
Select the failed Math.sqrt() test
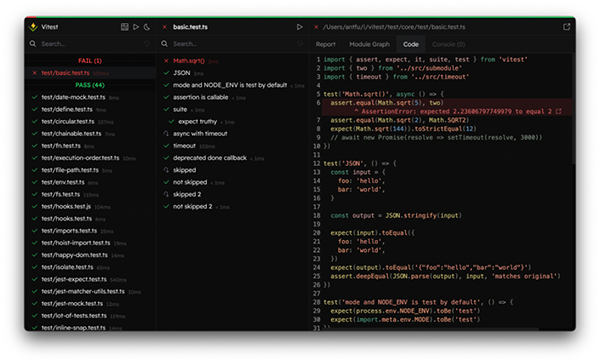[x=232, y=61]
